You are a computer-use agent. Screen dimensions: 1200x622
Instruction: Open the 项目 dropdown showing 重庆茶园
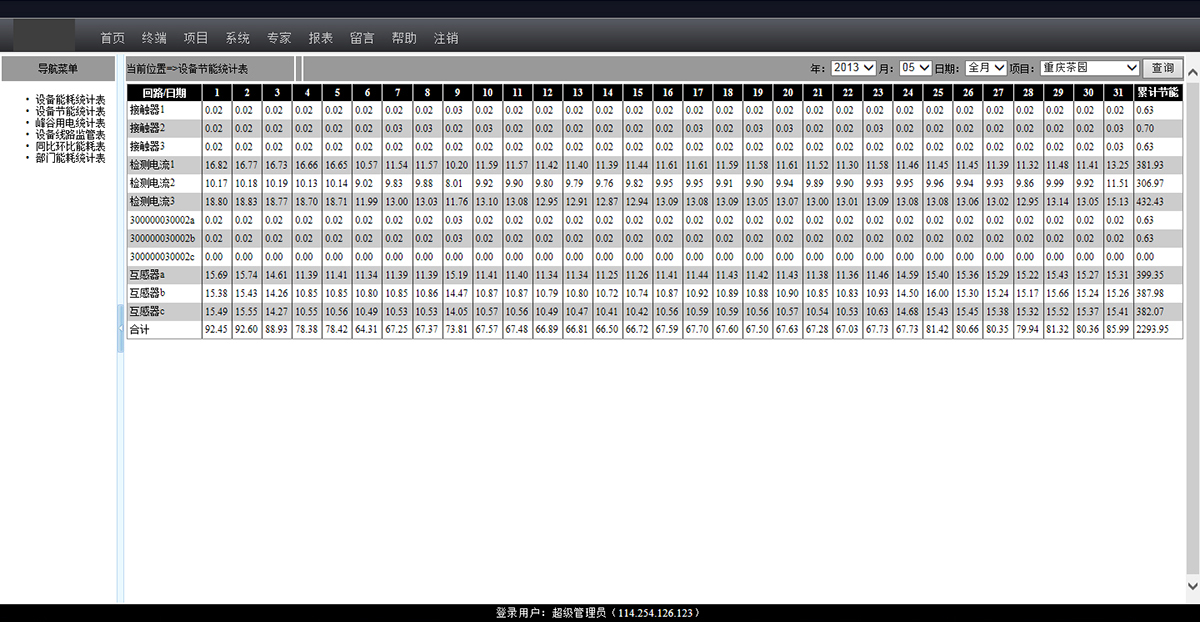pyautogui.click(x=1089, y=68)
